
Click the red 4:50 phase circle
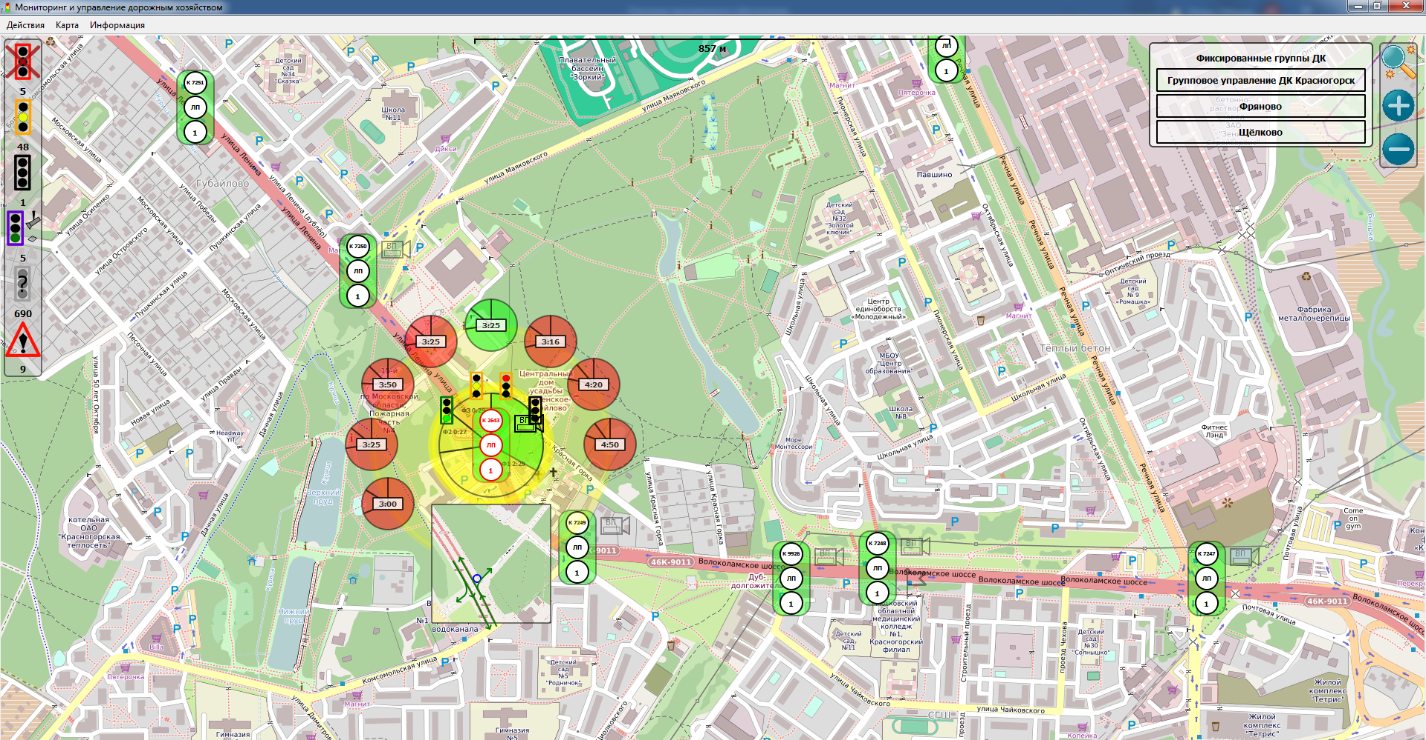[x=610, y=444]
